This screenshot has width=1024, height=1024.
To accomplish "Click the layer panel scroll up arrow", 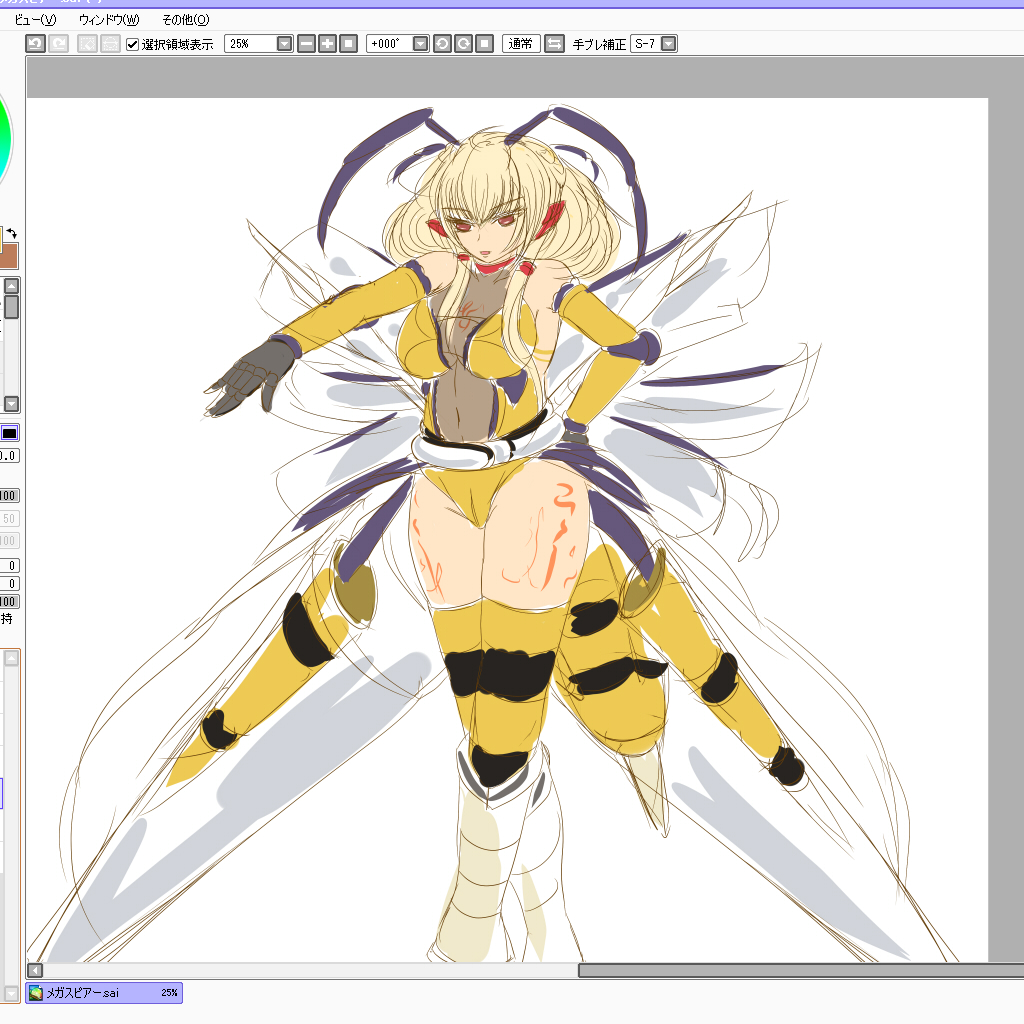I will (x=11, y=658).
